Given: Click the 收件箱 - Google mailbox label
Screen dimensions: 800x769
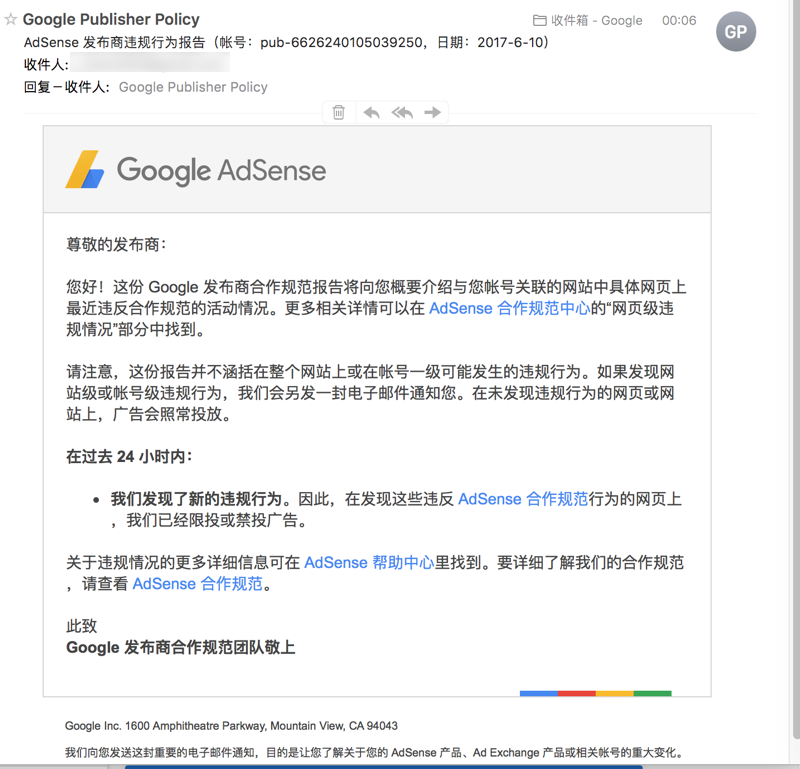Looking at the screenshot, I should coord(596,20).
